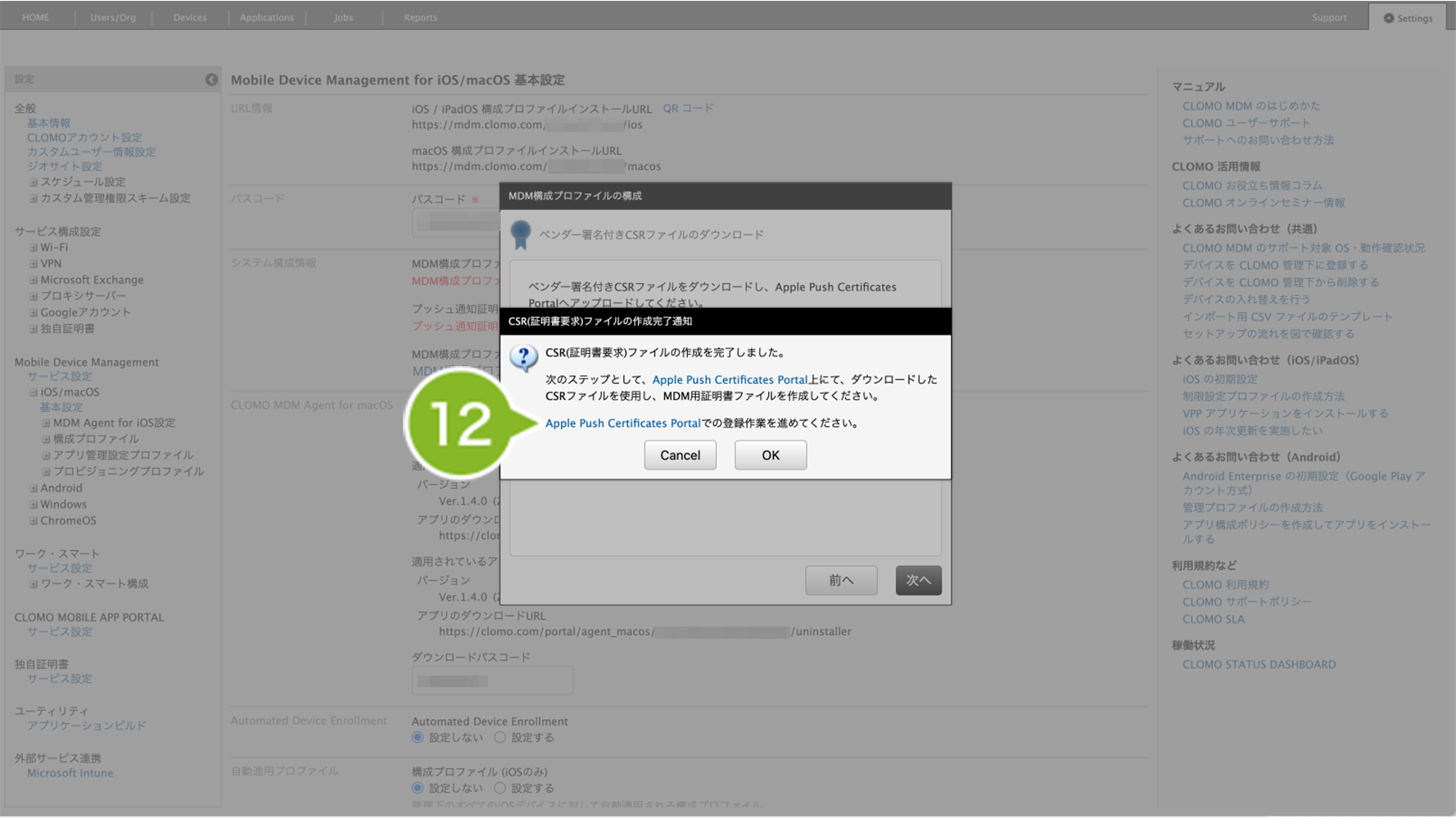The width and height of the screenshot is (1456, 819).
Task: Open CLOMO MDM のはじめかた manual link
Action: pos(1251,106)
